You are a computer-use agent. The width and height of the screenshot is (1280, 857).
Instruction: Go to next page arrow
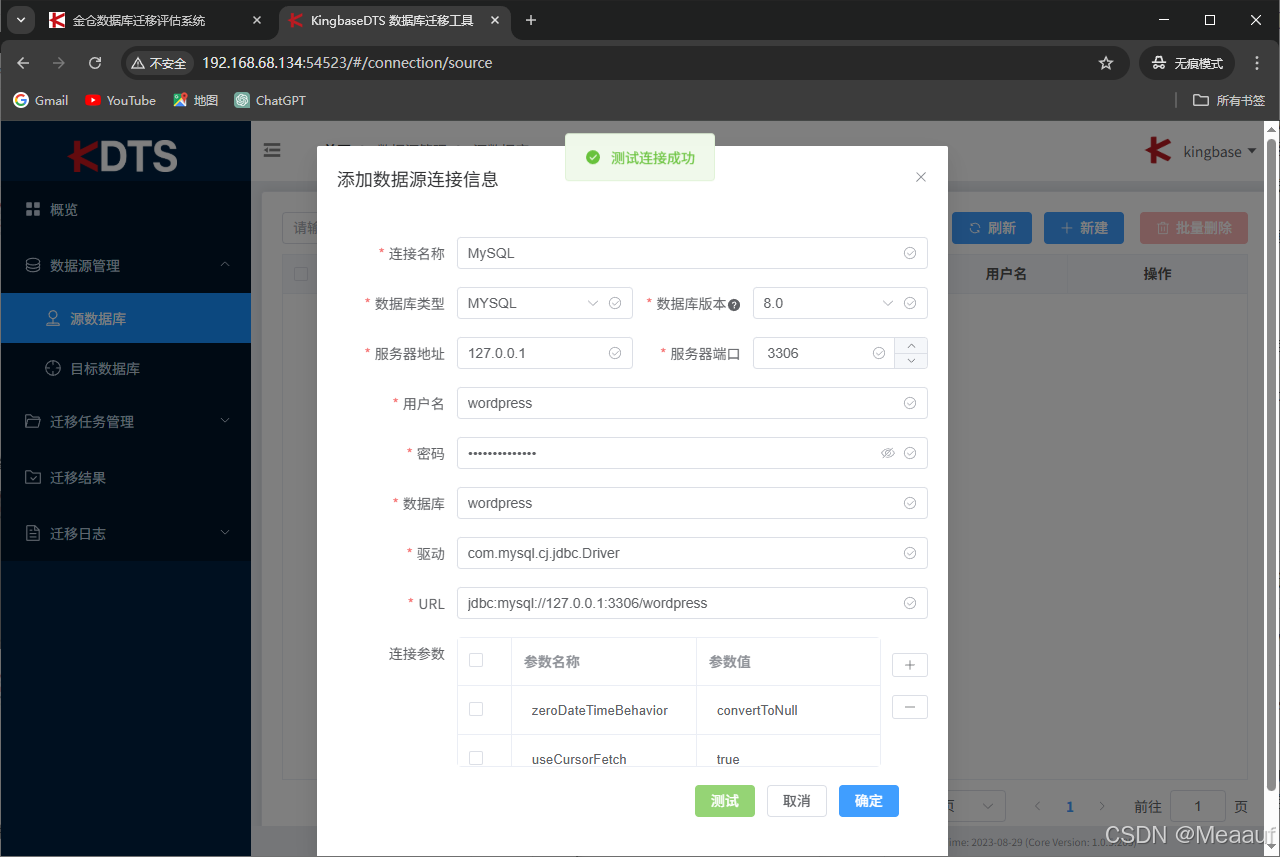(x=1102, y=806)
